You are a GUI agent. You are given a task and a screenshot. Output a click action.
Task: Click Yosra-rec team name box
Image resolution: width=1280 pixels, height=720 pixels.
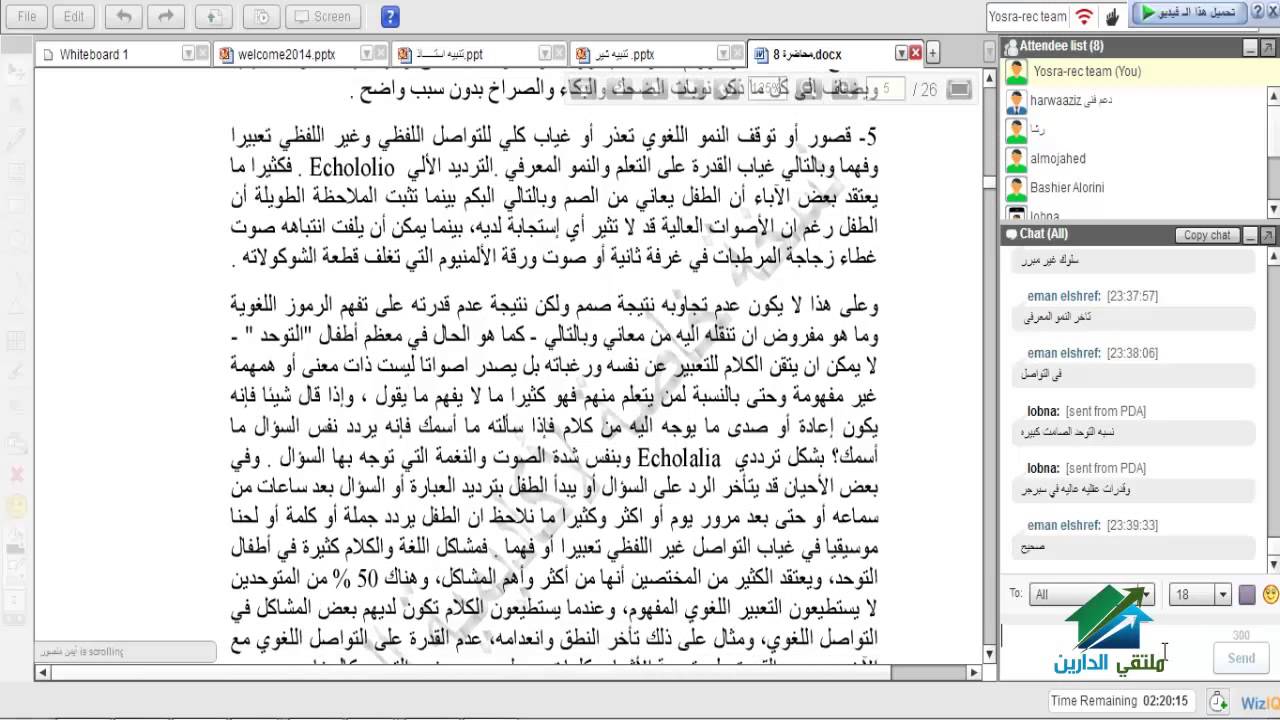[1028, 16]
